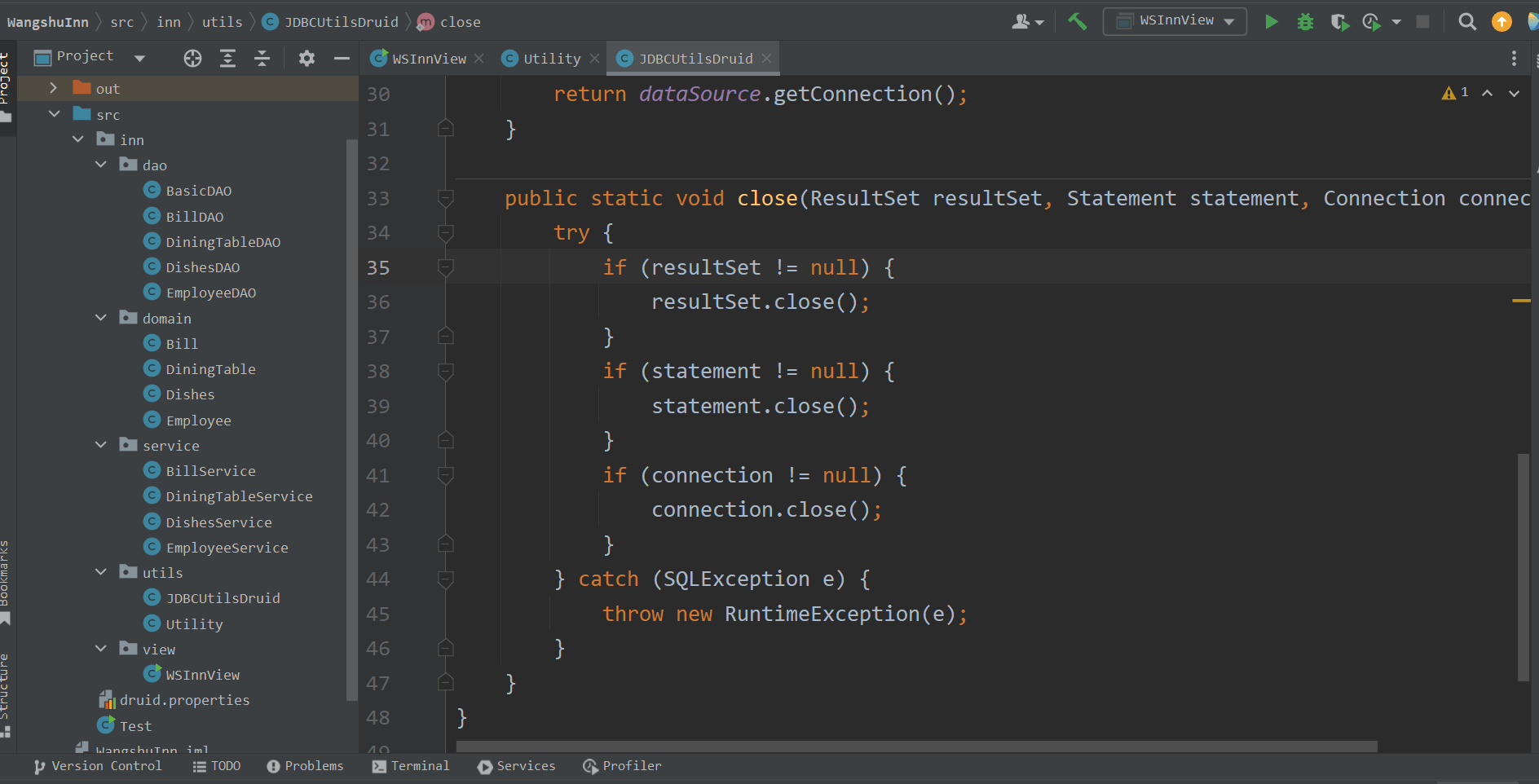1539x784 pixels.
Task: Start the Debug bug icon
Action: [x=1305, y=22]
